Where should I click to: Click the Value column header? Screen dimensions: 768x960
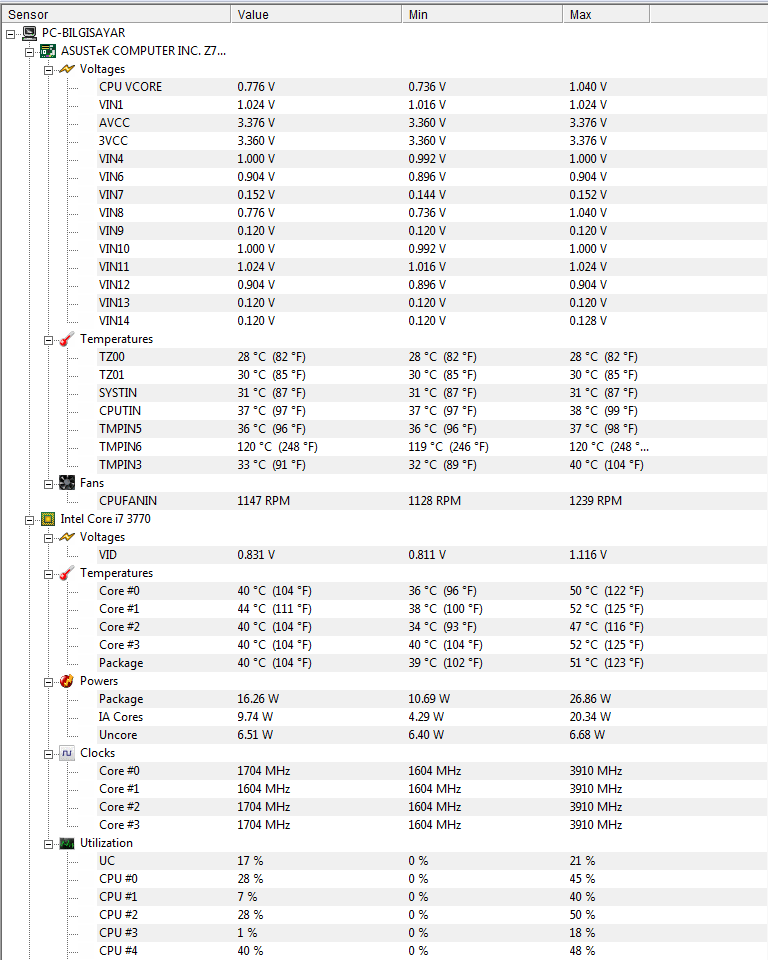pos(316,14)
